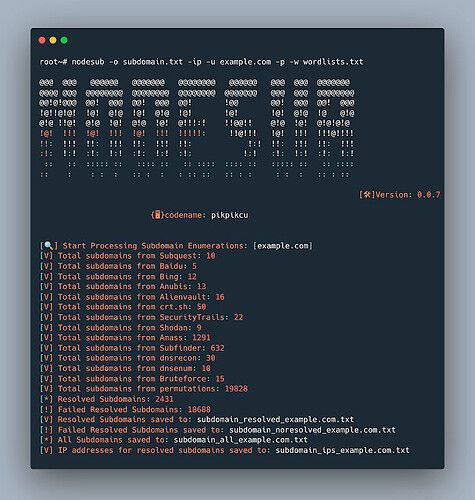475x500 pixels.
Task: Click the 'Total subdomains from Subquest: 10' line
Action: click(x=128, y=256)
